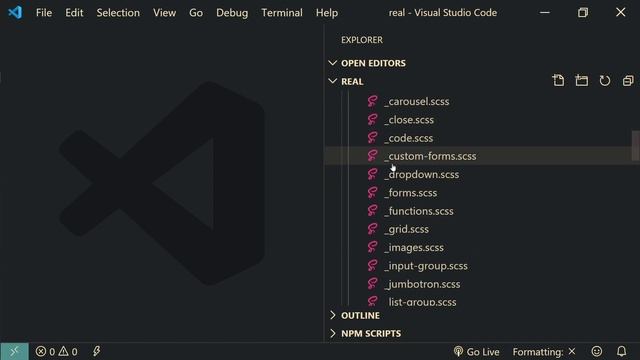The image size is (640, 360).
Task: Click the explorer vertical scrollbar thumb
Action: (x=636, y=146)
